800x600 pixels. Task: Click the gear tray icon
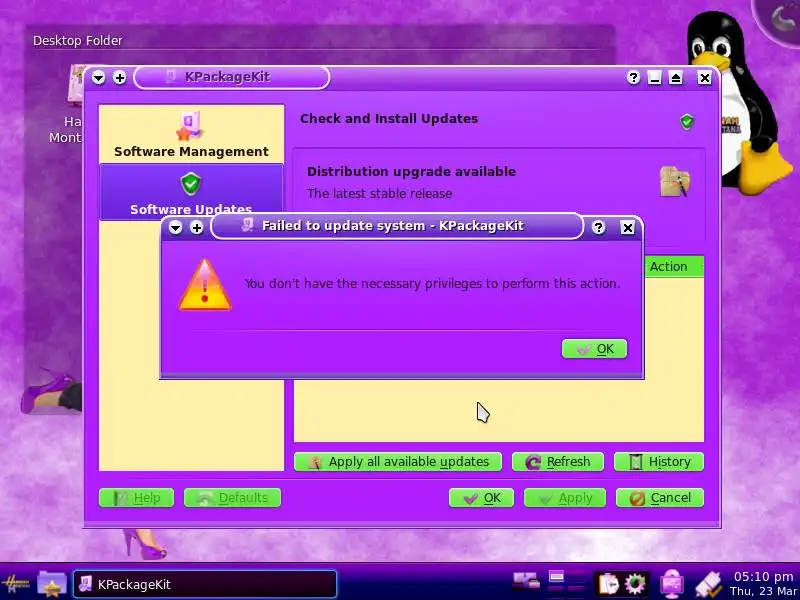[635, 584]
